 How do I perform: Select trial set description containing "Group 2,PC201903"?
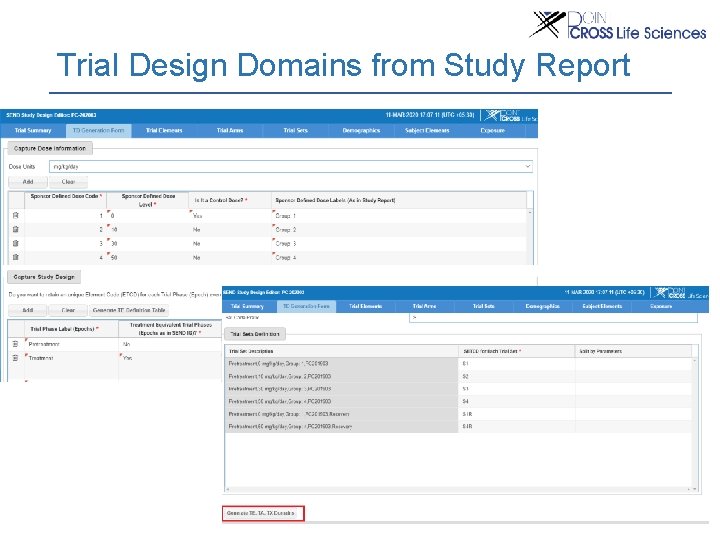tap(341, 377)
